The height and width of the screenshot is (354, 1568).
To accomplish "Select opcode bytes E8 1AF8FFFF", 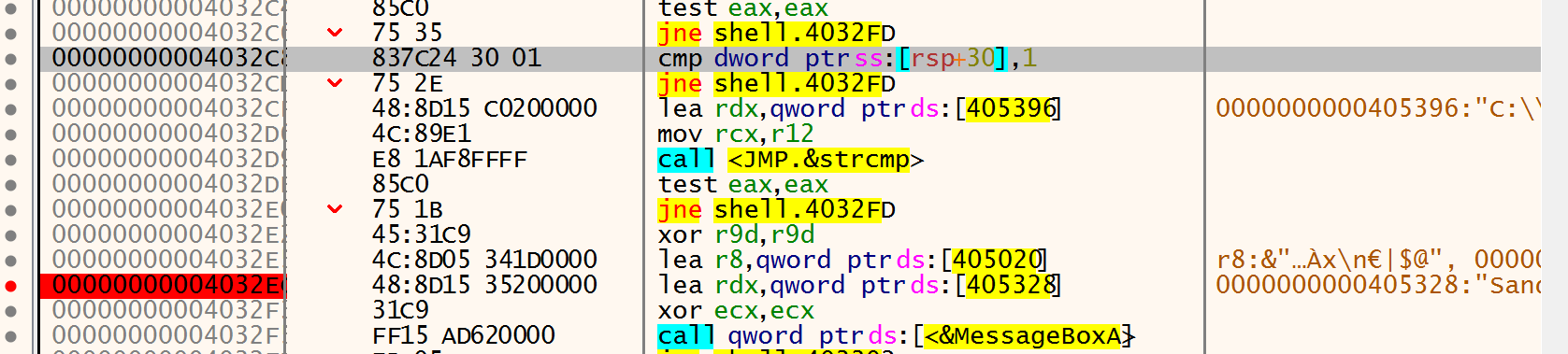I will [450, 159].
